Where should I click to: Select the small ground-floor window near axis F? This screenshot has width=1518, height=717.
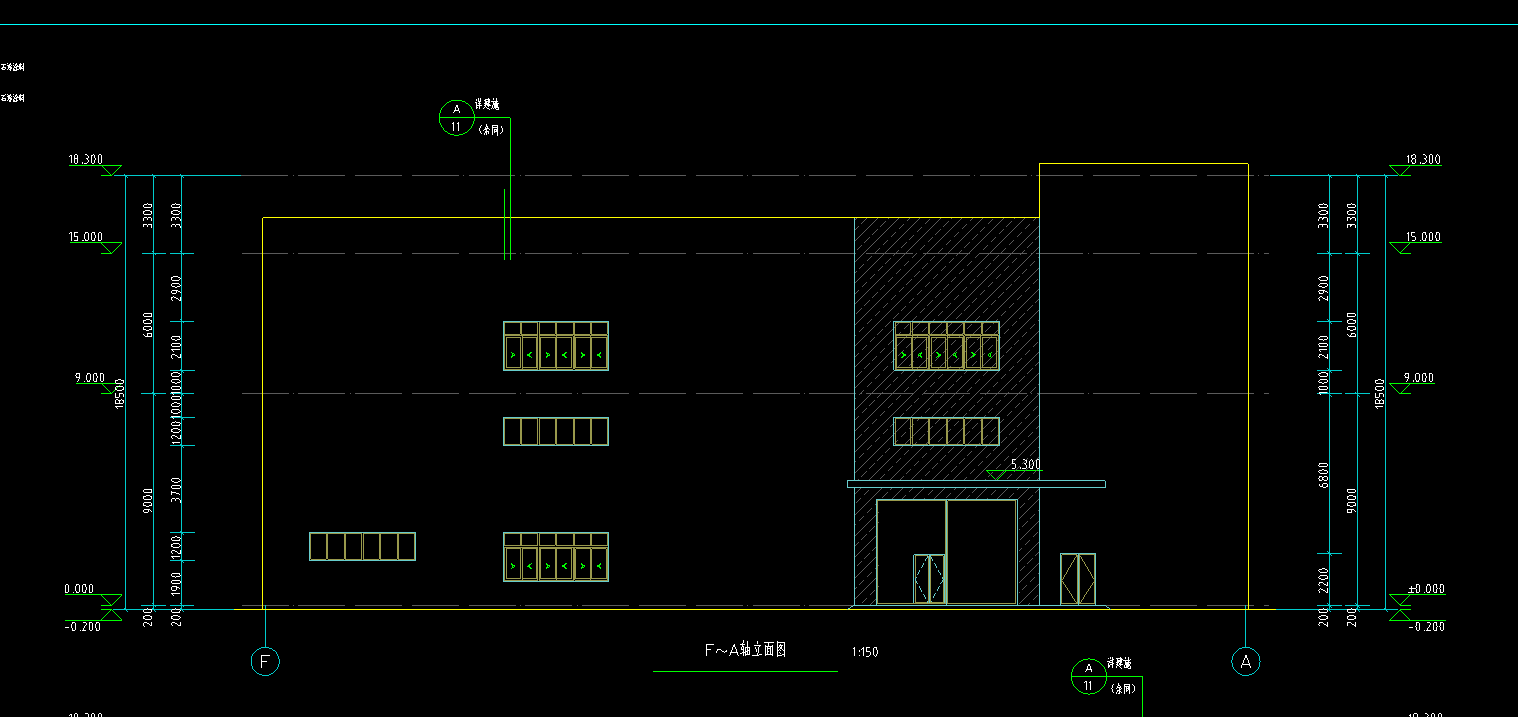pyautogui.click(x=362, y=546)
